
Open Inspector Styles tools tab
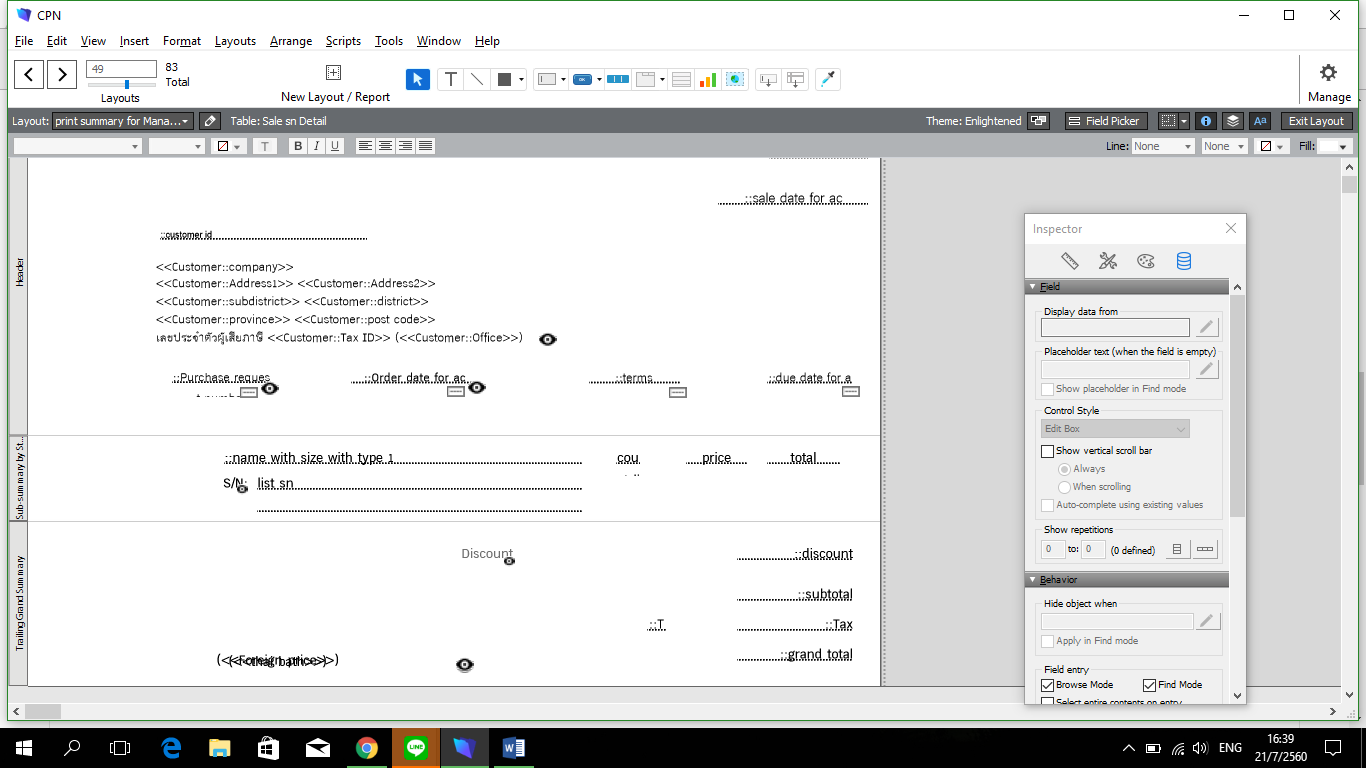click(x=1108, y=261)
